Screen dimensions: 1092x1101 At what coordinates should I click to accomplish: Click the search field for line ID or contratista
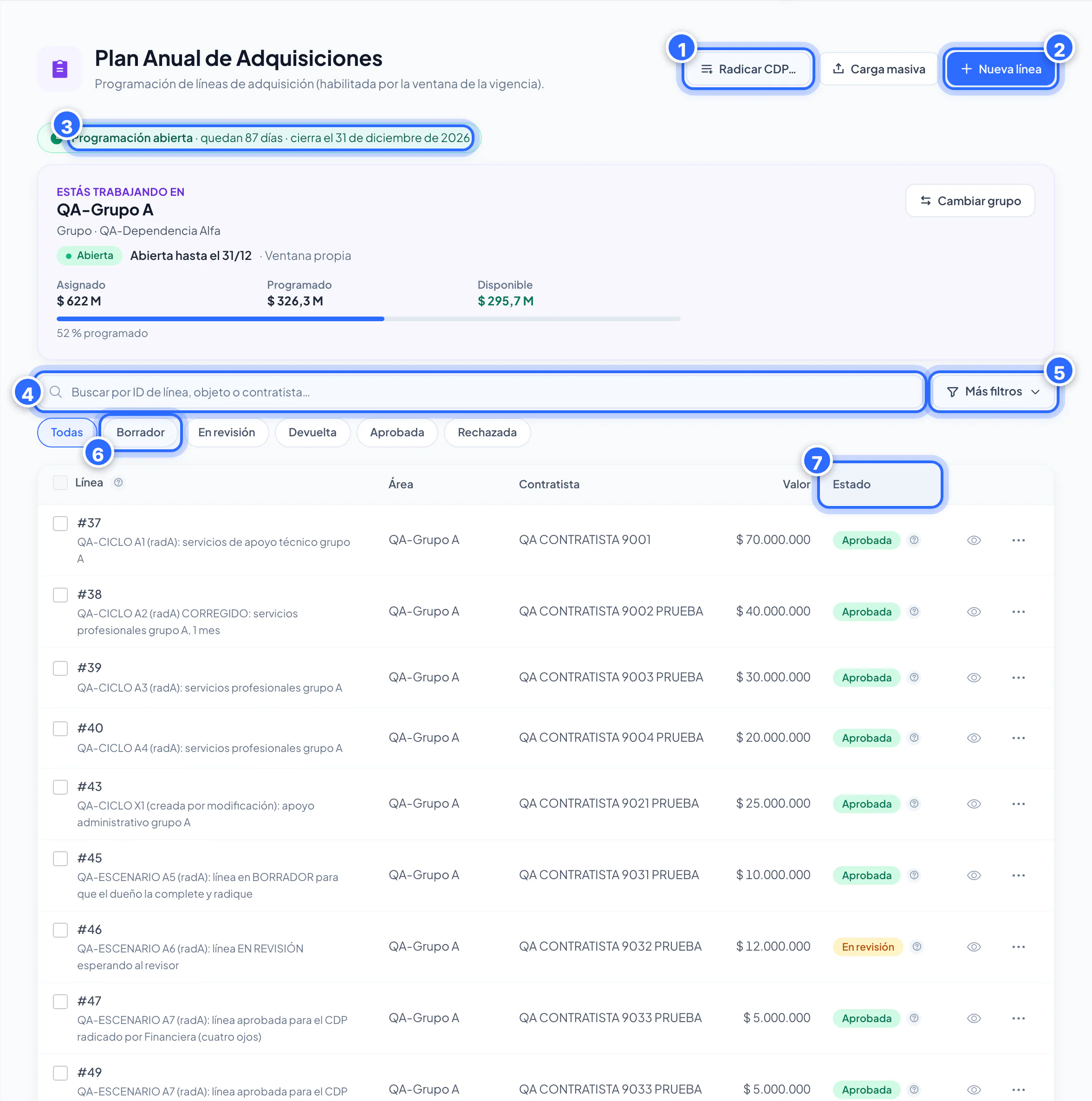(x=481, y=392)
